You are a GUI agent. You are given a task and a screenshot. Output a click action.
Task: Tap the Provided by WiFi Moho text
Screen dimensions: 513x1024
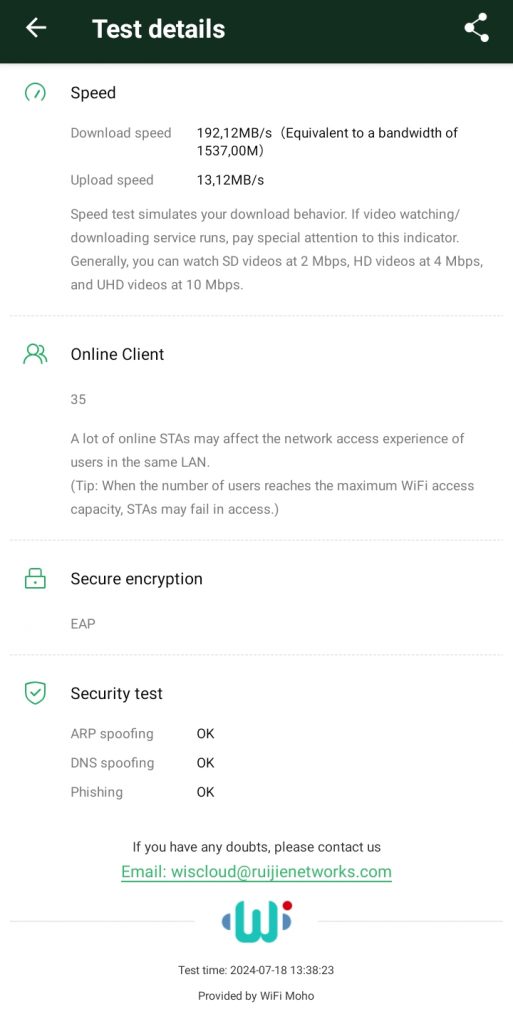point(256,996)
